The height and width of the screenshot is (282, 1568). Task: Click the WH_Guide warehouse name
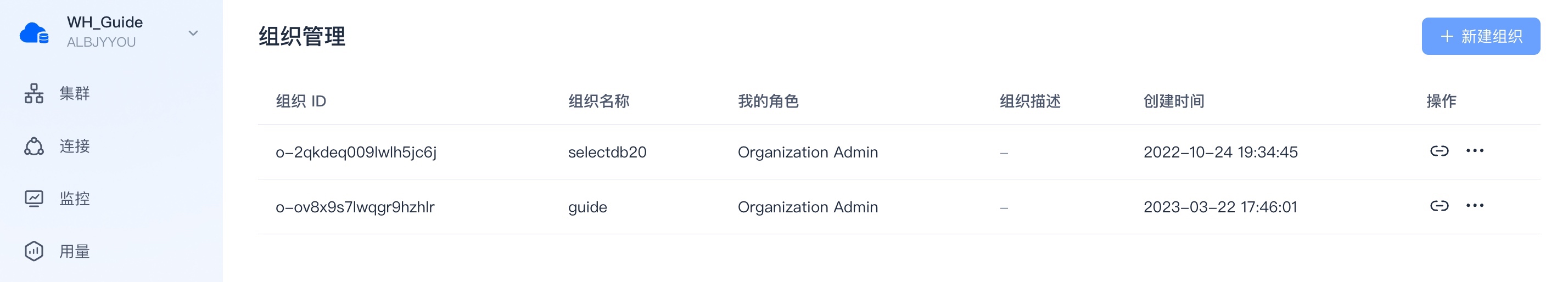point(105,22)
